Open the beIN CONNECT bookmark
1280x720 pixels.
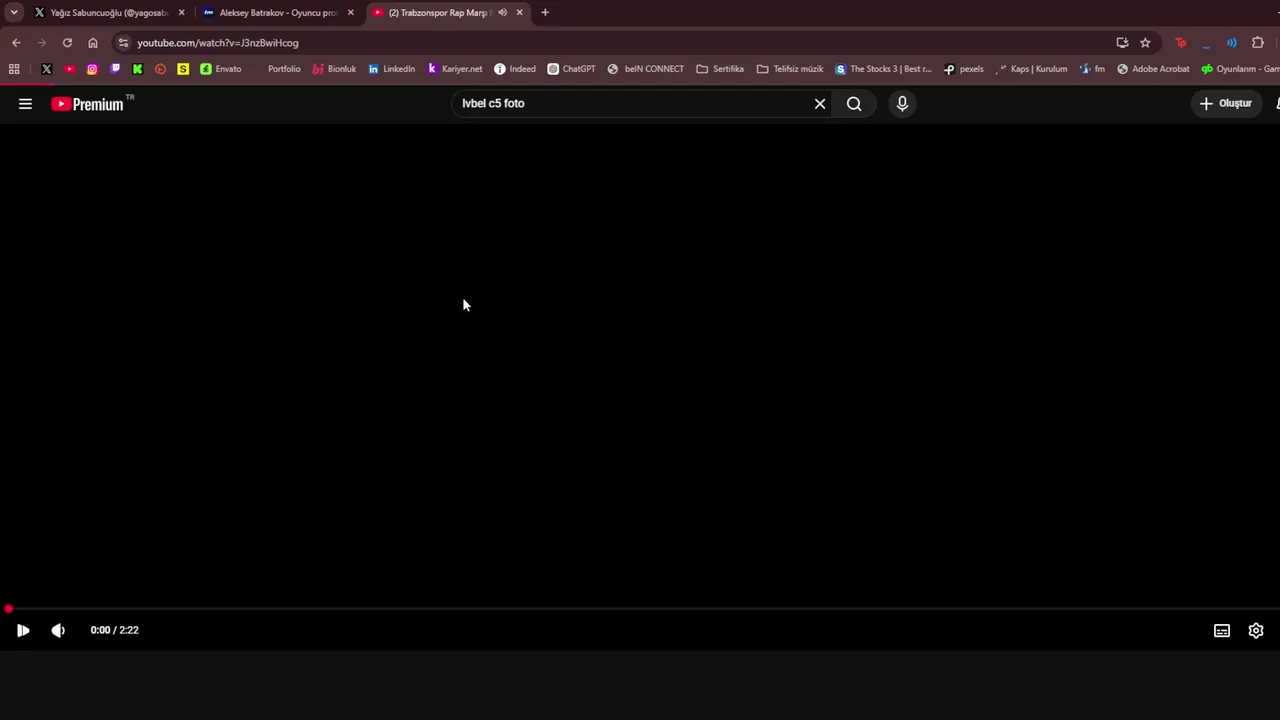646,69
